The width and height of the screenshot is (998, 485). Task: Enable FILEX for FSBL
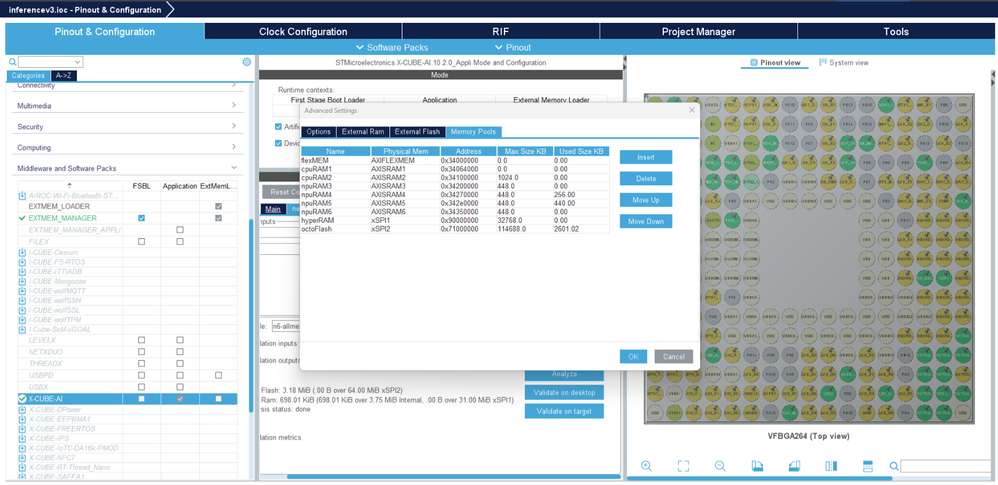pos(141,241)
